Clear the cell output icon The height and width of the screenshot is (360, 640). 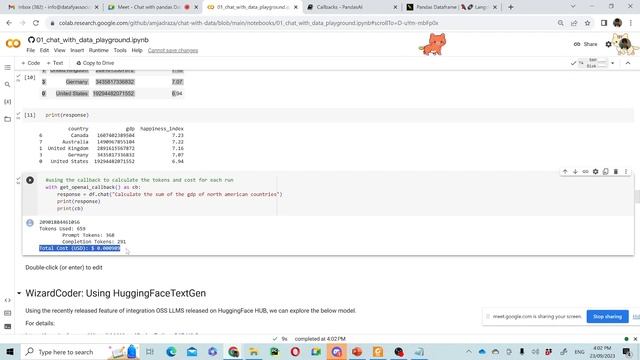[x=30, y=223]
